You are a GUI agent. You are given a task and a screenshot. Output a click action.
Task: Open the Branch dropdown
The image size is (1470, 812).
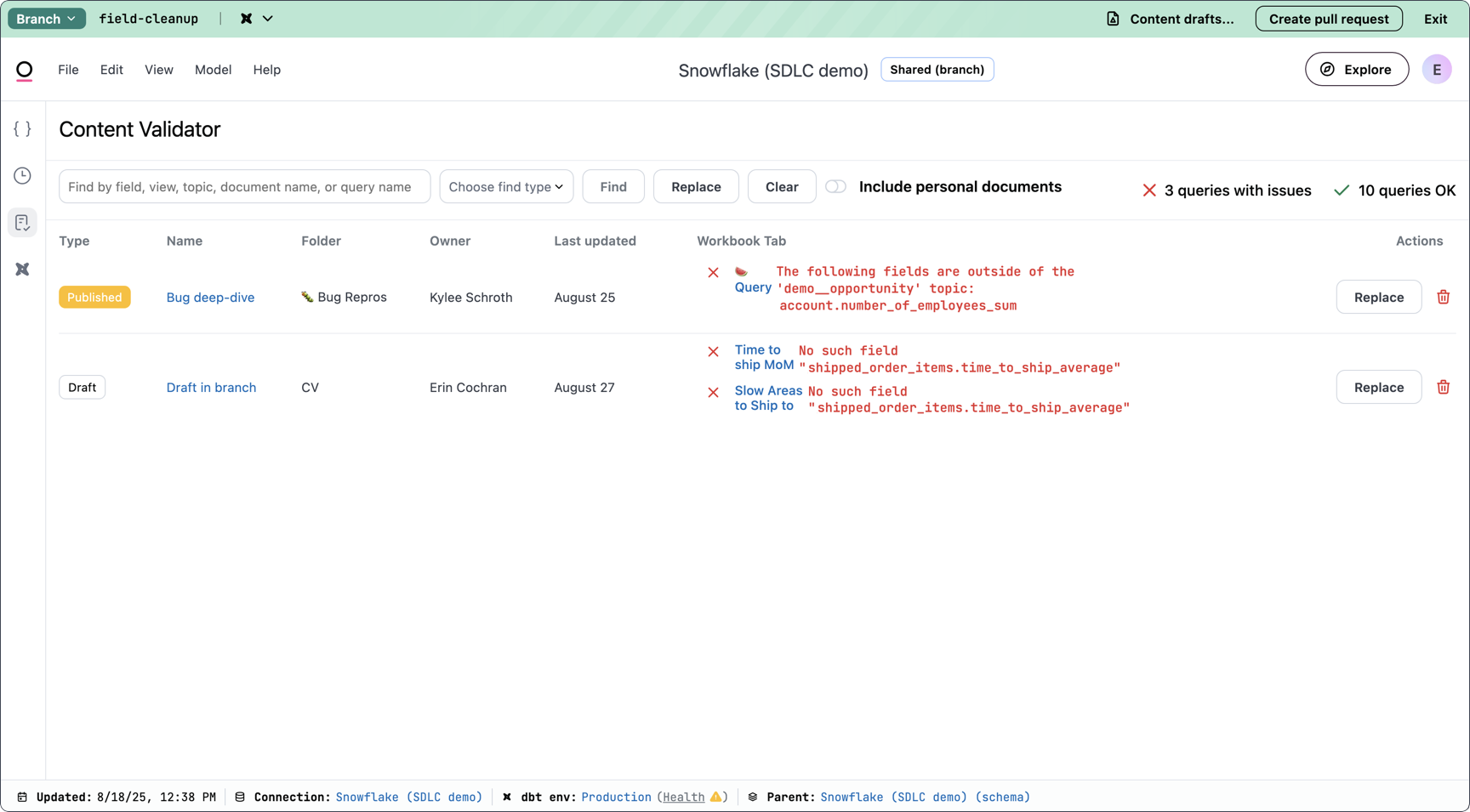tap(46, 18)
